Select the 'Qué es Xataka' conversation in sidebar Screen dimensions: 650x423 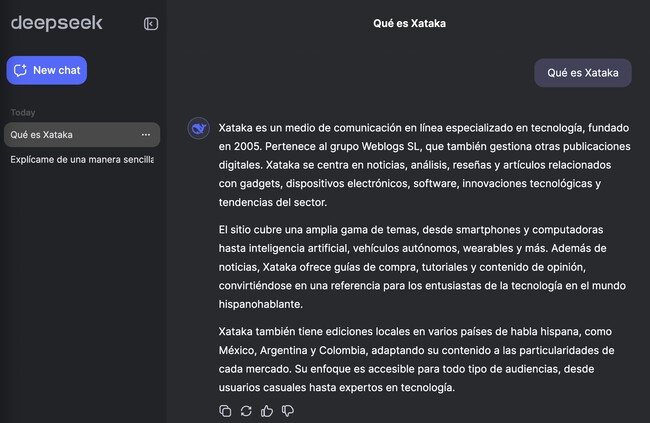60,135
